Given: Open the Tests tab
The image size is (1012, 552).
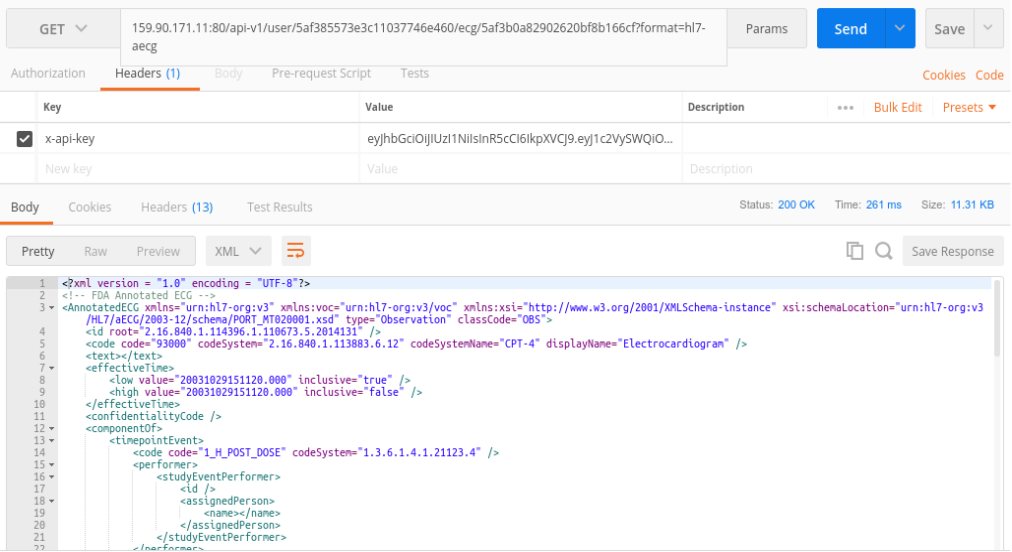Looking at the screenshot, I should 414,74.
